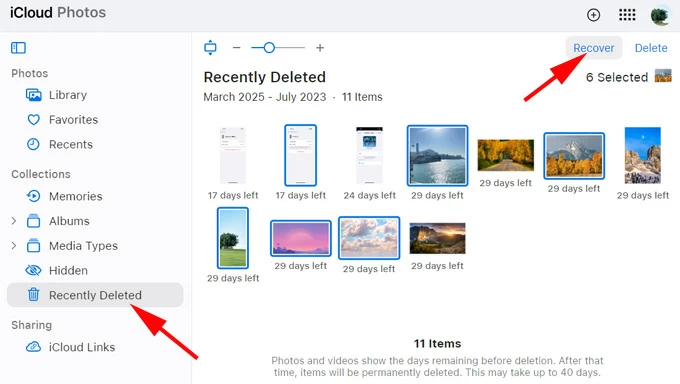Deselect the selected lighthouse sea photo

pyautogui.click(x=437, y=155)
